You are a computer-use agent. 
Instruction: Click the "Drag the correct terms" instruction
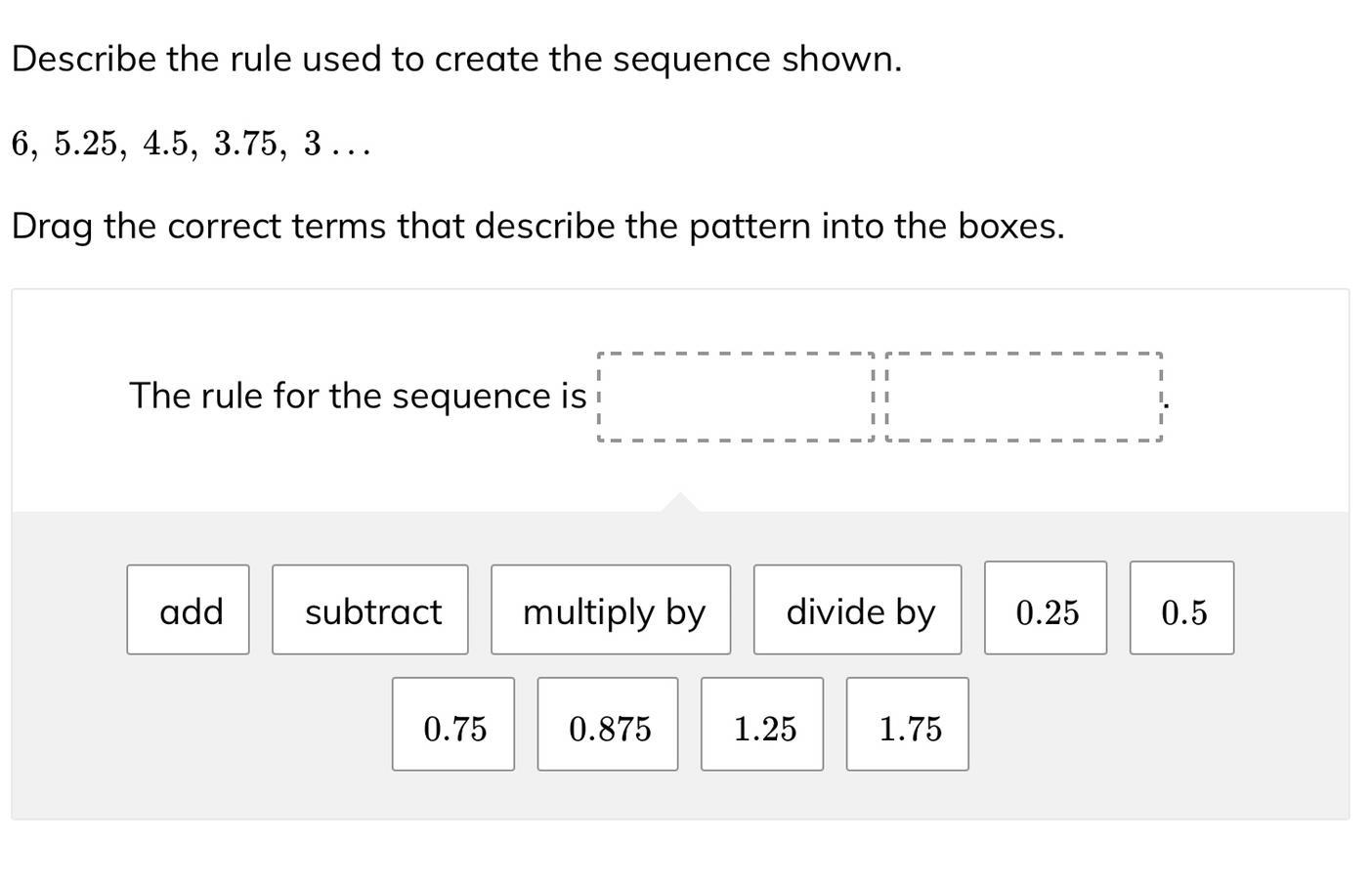537,227
